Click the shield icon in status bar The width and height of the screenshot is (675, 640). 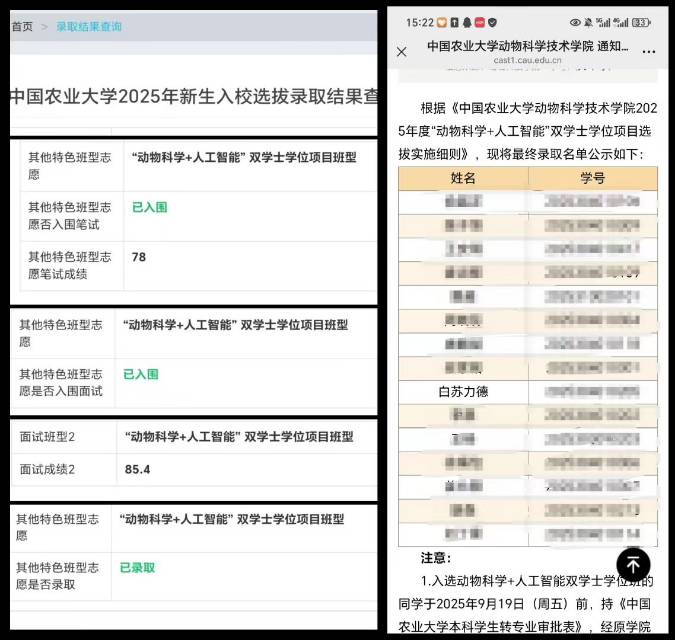tap(492, 22)
